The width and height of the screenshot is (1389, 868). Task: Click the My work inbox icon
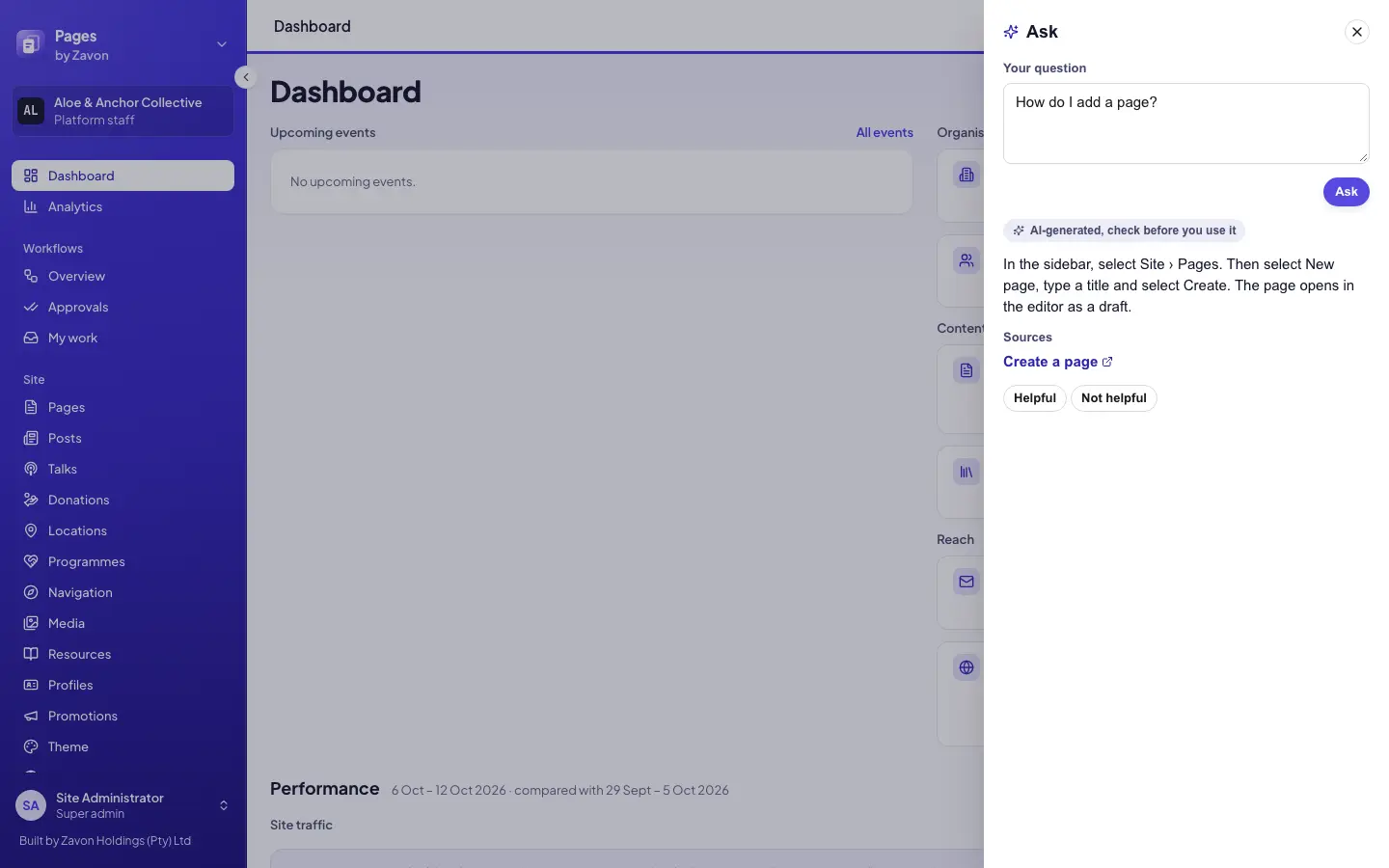(x=31, y=338)
